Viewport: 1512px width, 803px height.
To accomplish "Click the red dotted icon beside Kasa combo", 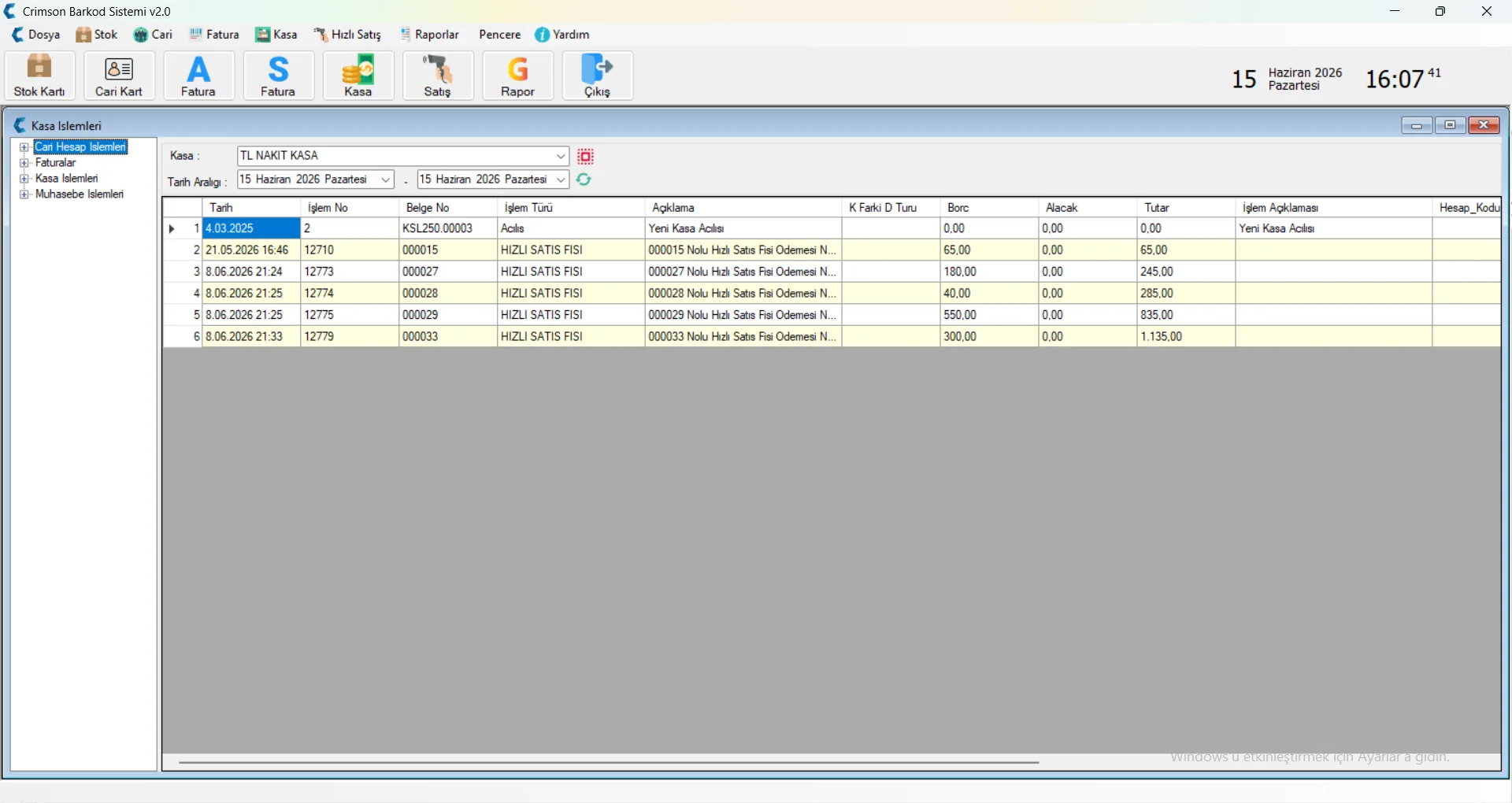I will coord(586,156).
